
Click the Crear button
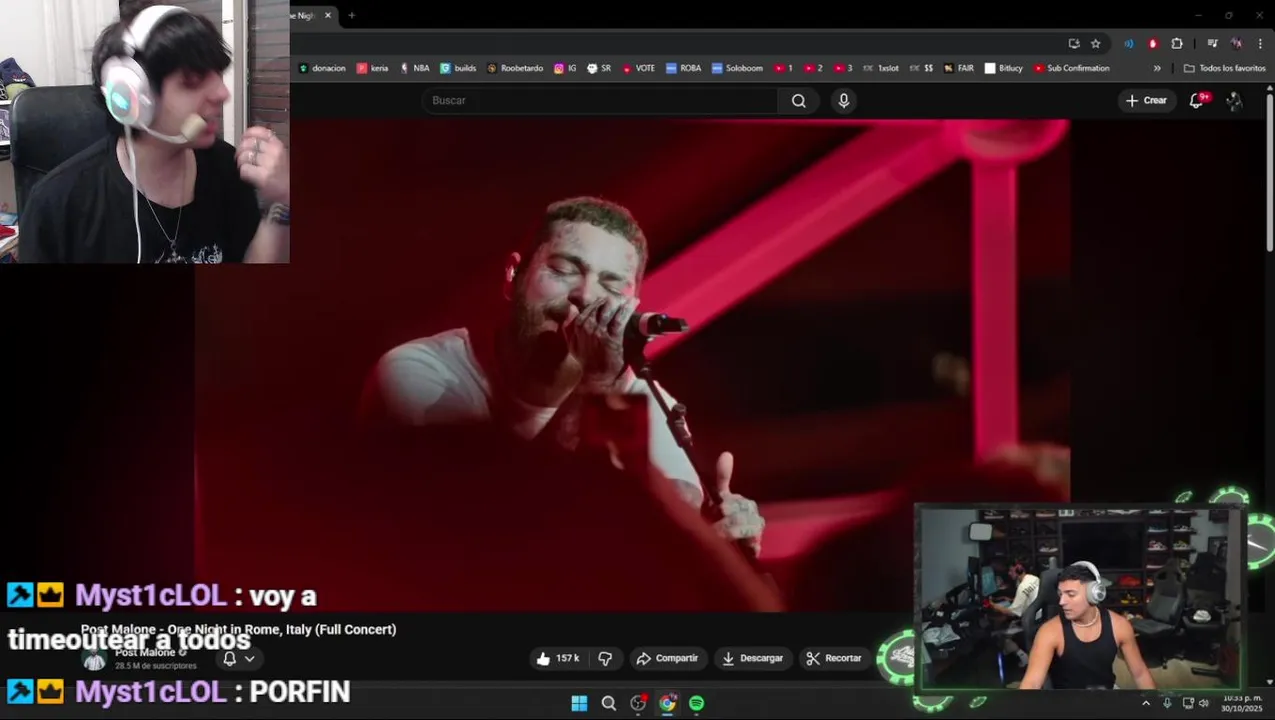(x=1146, y=100)
